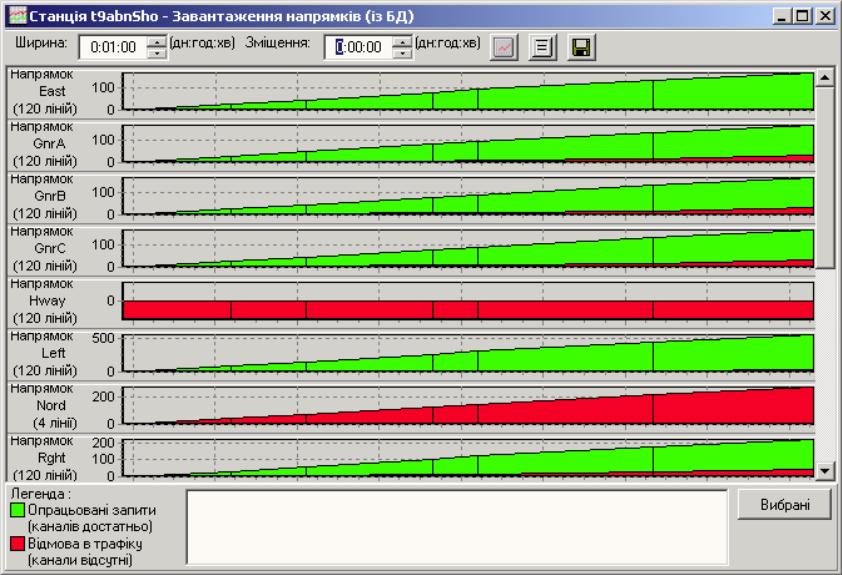Select the East direction label
The width and height of the screenshot is (842, 575).
click(x=52, y=91)
